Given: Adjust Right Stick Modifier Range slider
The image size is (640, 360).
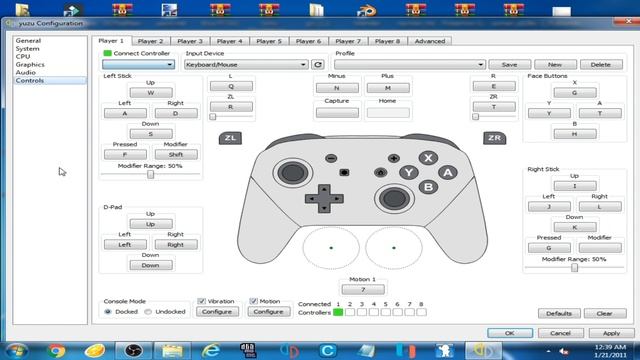Looking at the screenshot, I should (574, 268).
